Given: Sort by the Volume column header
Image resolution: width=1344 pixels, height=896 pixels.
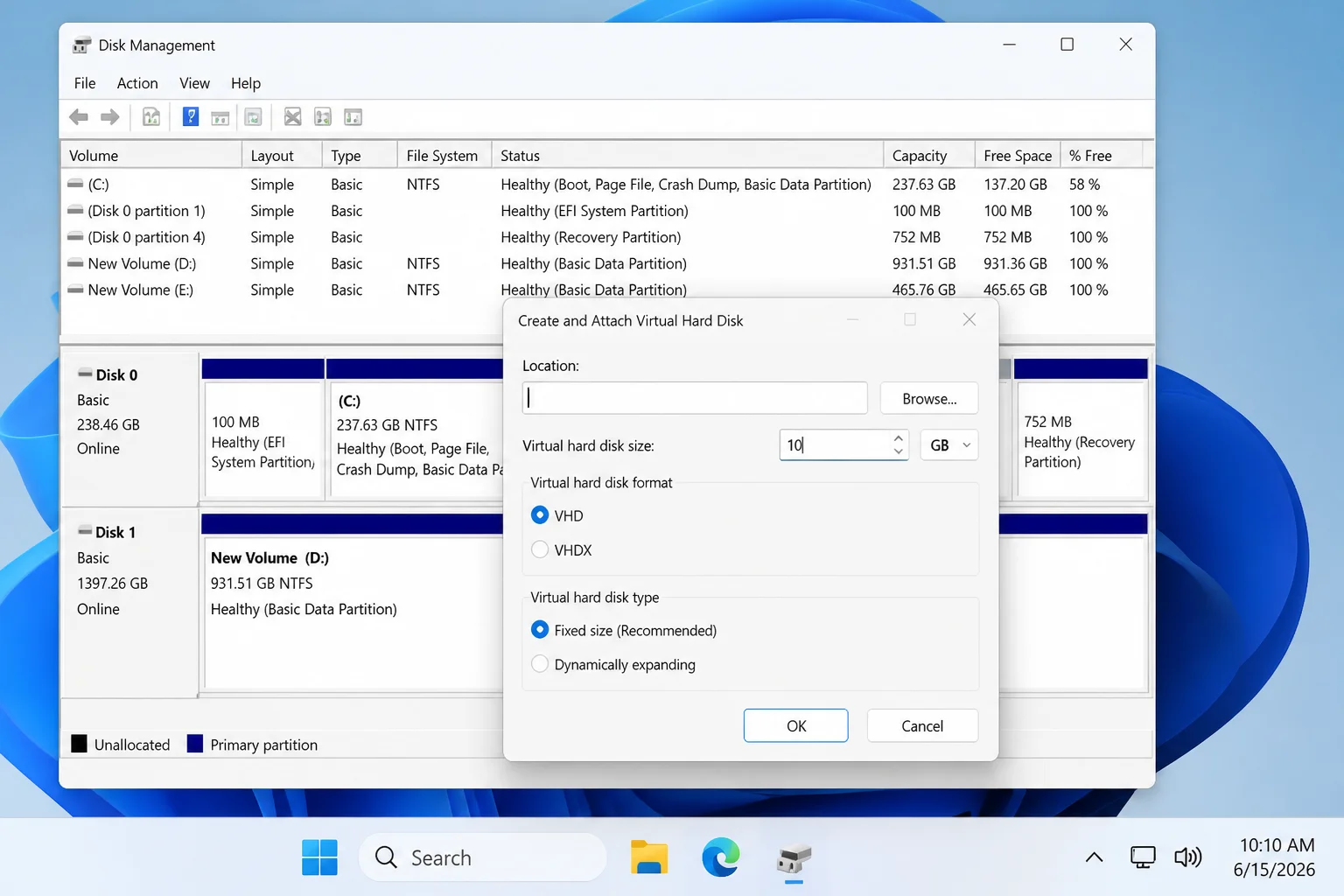Looking at the screenshot, I should (150, 155).
